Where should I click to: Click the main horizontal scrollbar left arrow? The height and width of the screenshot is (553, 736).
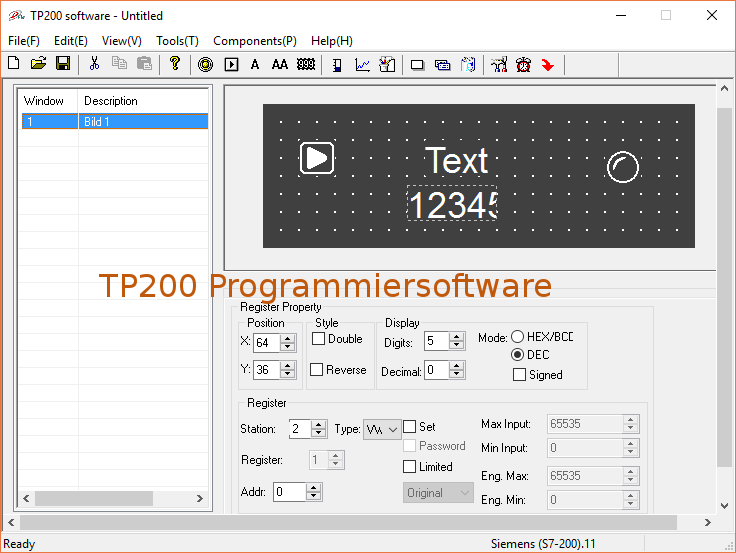click(x=11, y=522)
